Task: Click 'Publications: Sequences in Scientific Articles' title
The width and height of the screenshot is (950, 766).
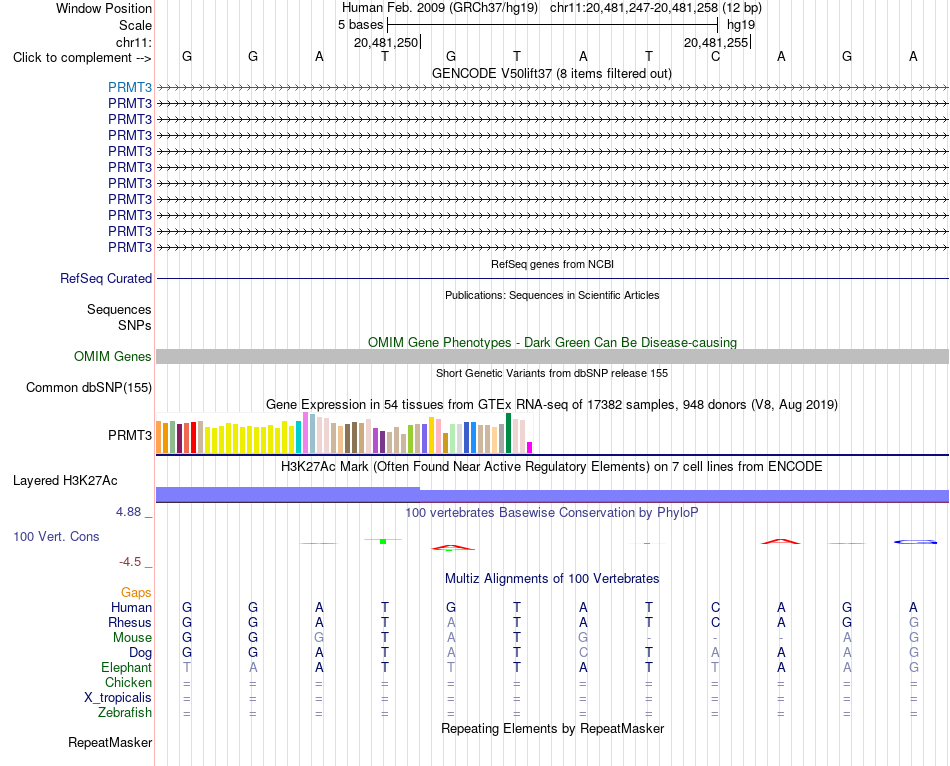Action: pyautogui.click(x=552, y=295)
